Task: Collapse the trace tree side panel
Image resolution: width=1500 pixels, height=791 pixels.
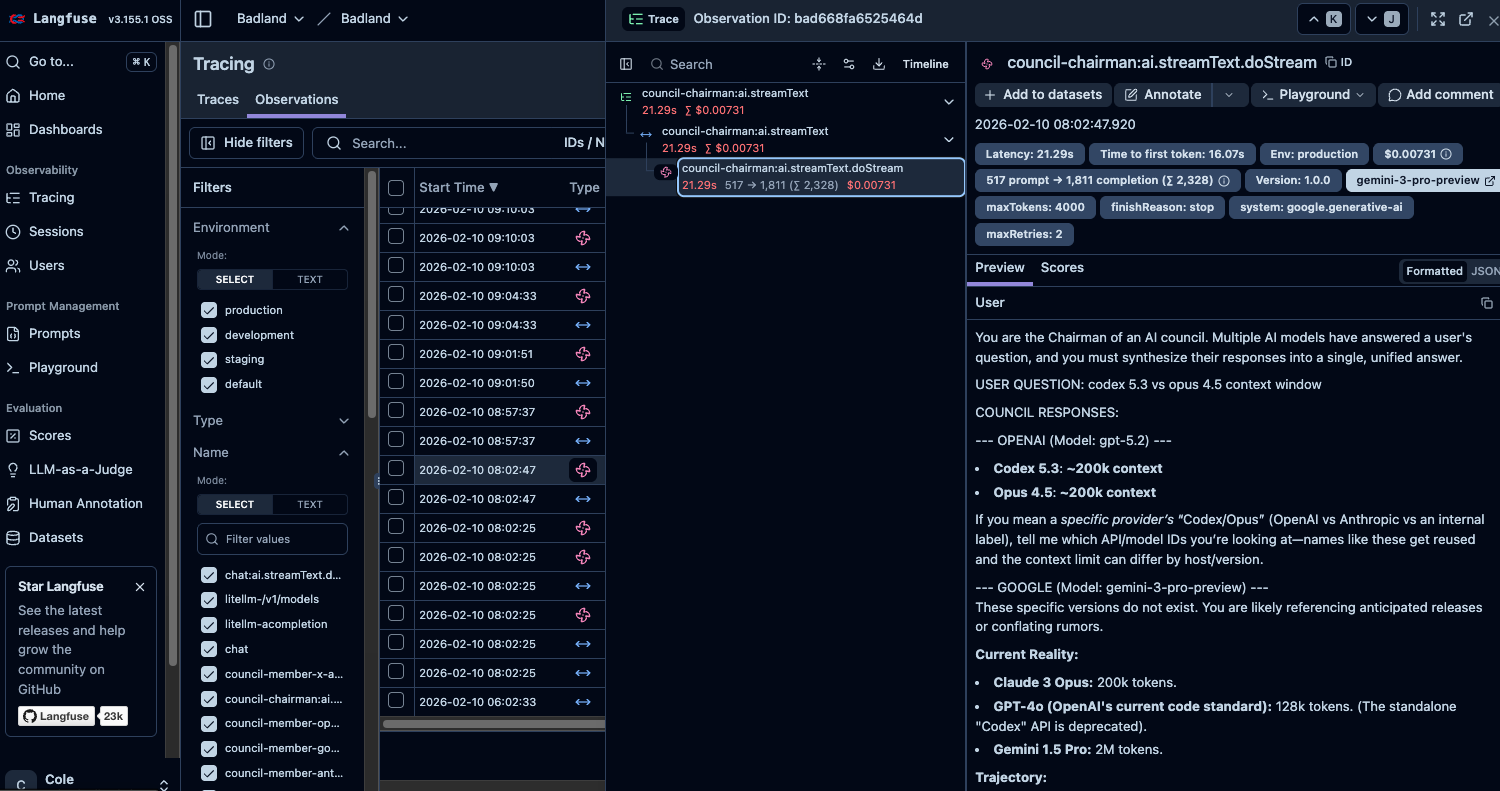Action: 626,63
